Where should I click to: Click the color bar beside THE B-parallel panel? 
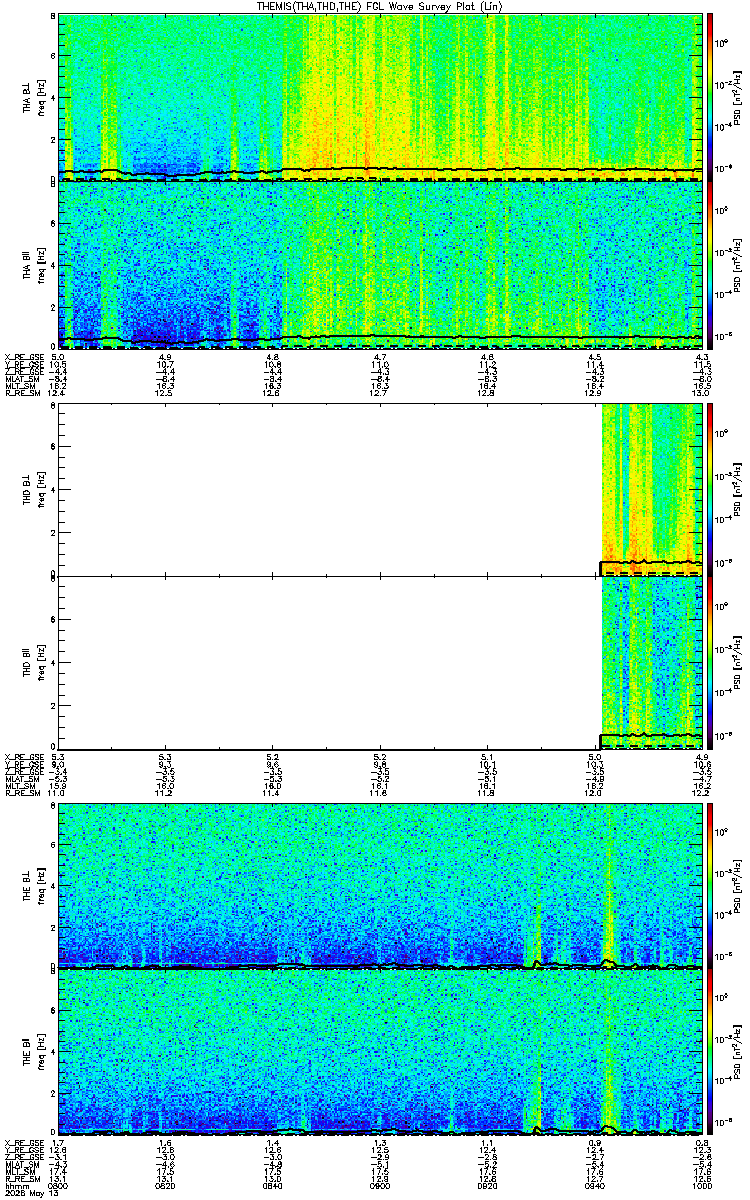(x=710, y=1052)
